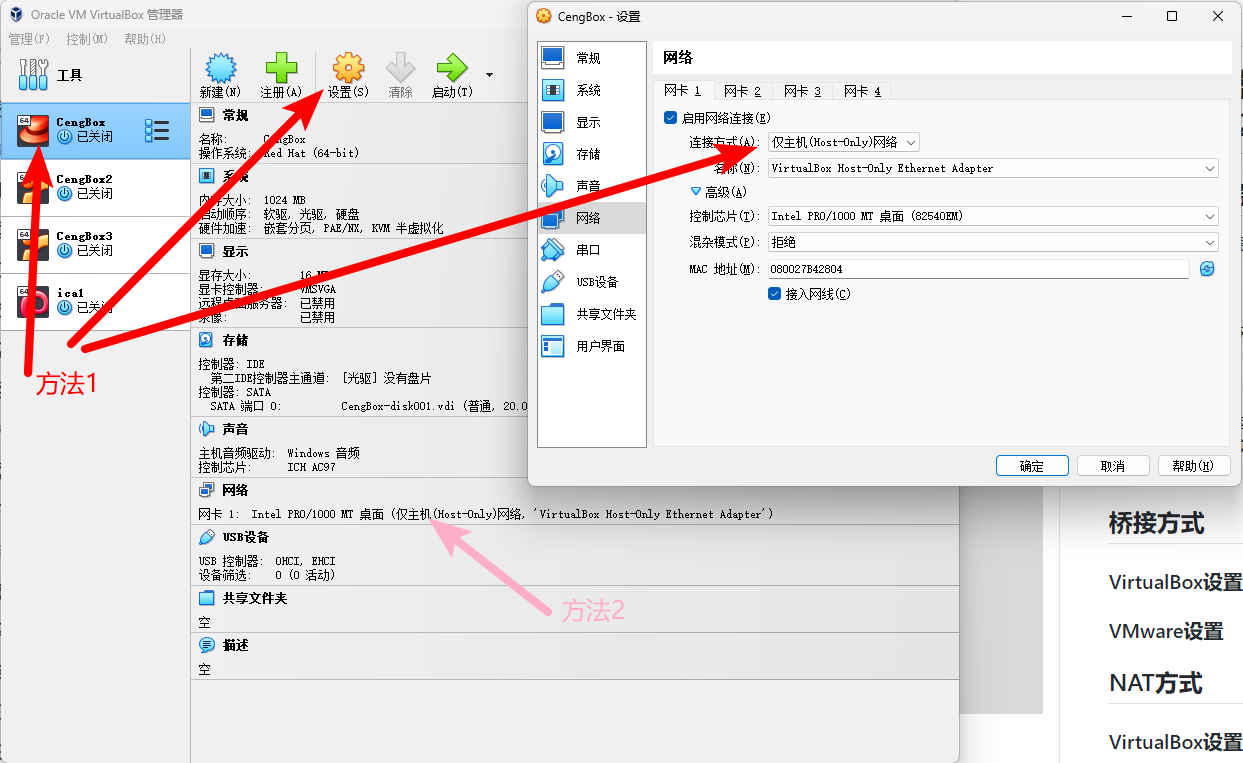Click the 桥接方式 heading in background page
This screenshot has height=763, width=1243.
pos(1157,523)
